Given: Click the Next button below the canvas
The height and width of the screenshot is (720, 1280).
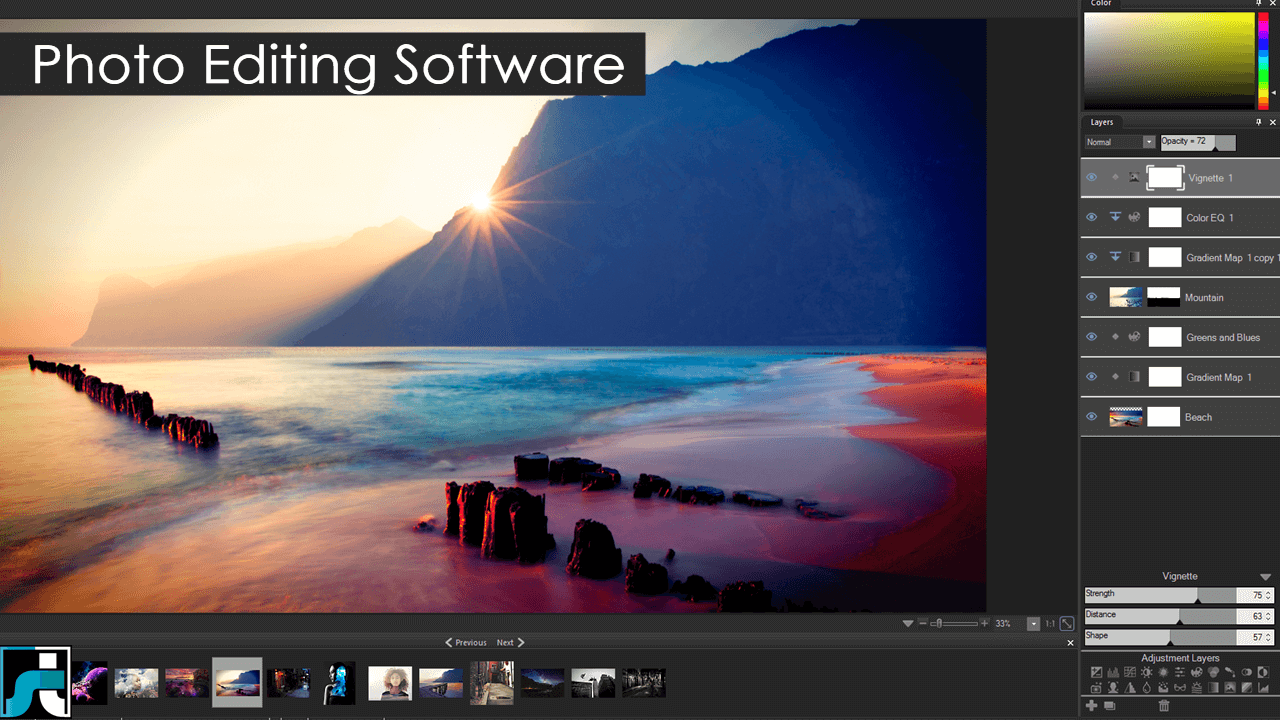Looking at the screenshot, I should (x=507, y=642).
